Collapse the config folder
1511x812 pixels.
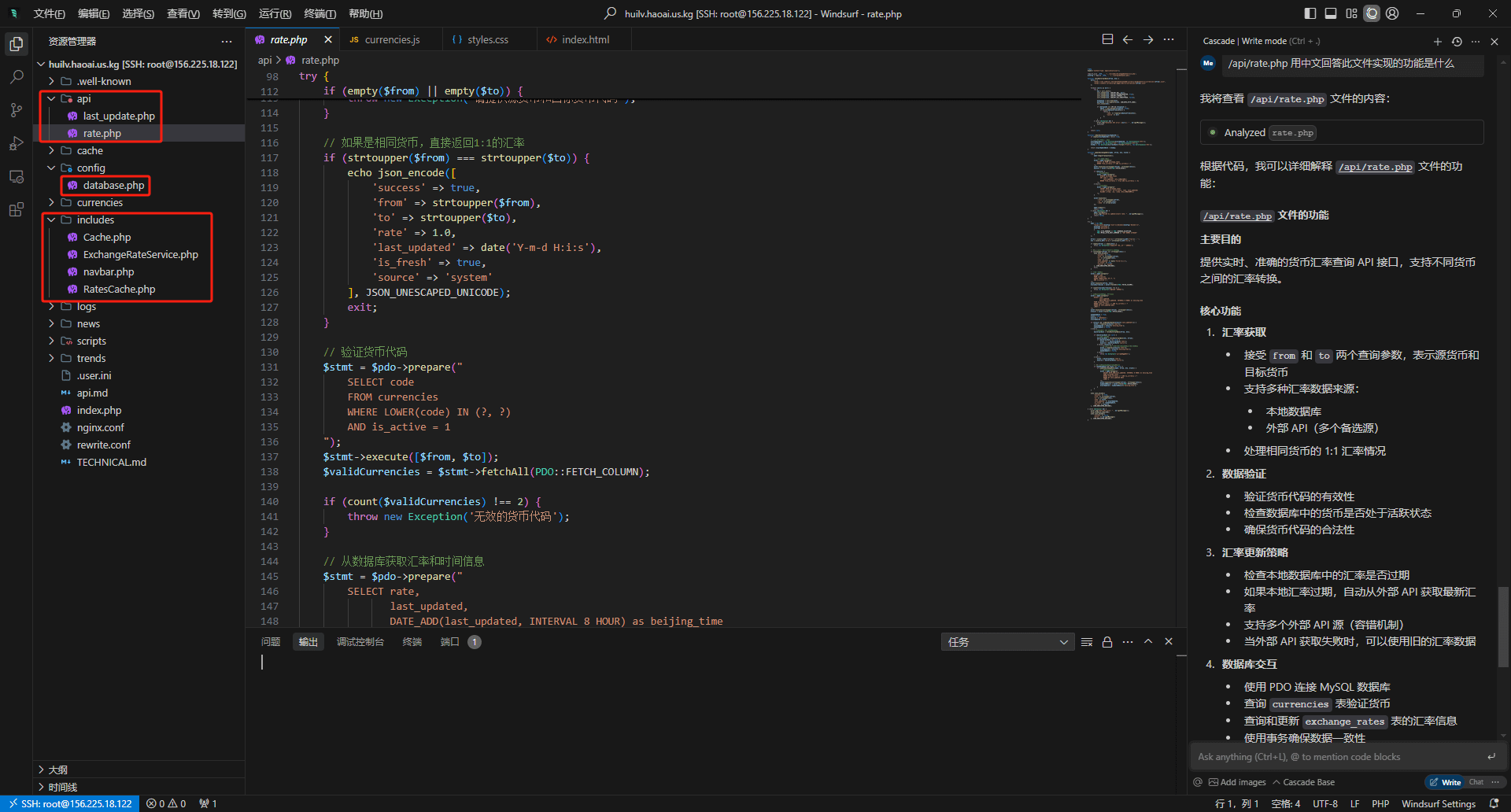click(51, 168)
